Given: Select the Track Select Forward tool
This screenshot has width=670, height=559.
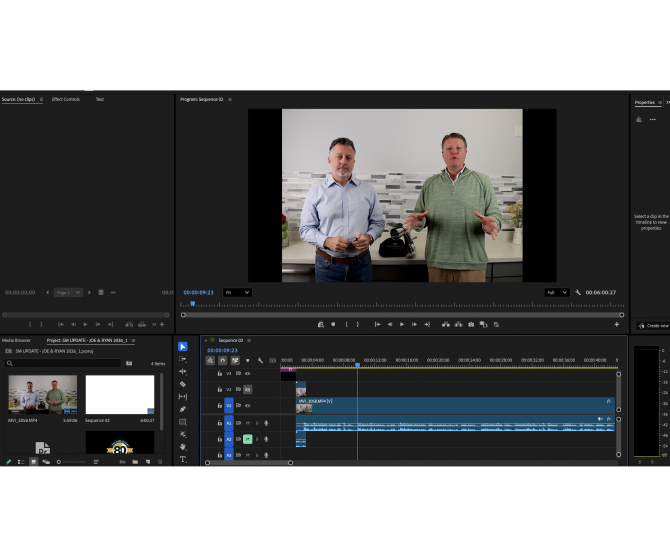Looking at the screenshot, I should [183, 359].
